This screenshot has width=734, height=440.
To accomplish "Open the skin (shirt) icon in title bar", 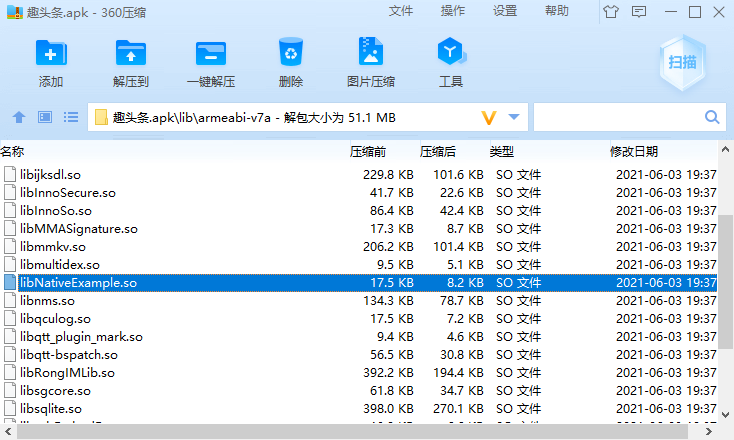I will click(x=610, y=12).
